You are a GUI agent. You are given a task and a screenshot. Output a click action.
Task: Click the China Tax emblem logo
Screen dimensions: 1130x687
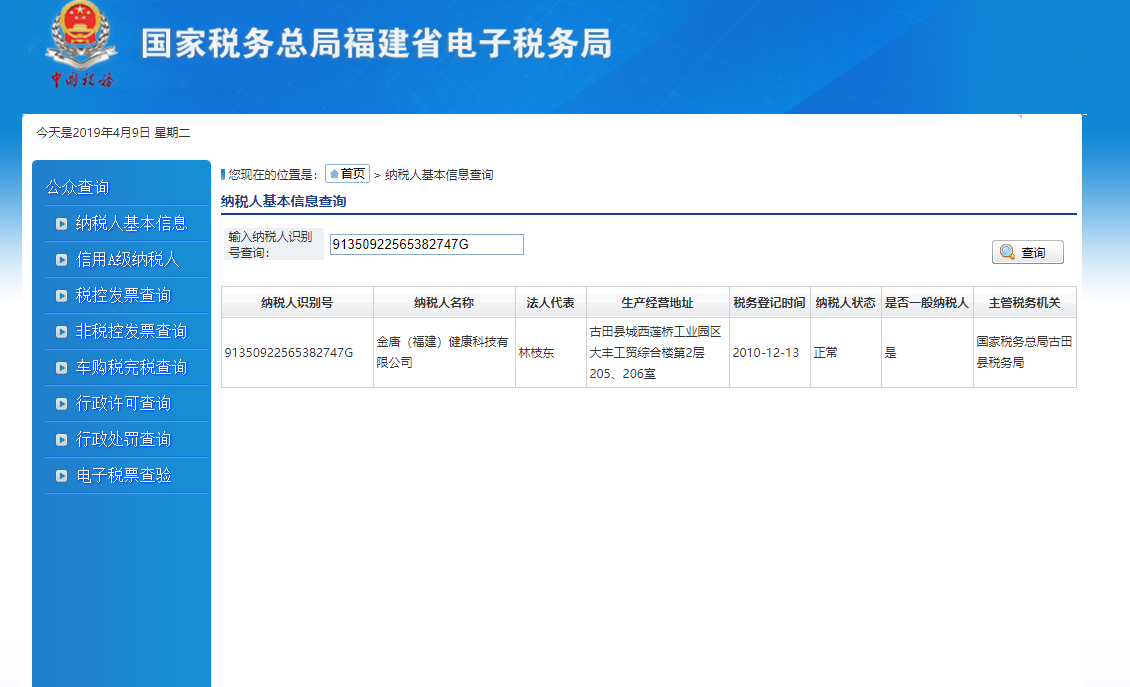(x=81, y=46)
